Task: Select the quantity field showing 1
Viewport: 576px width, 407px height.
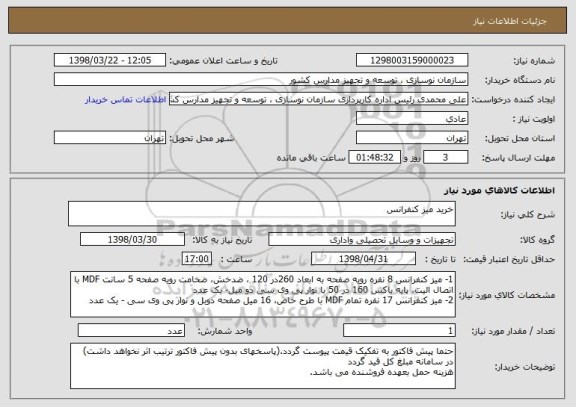Action: pyautogui.click(x=399, y=330)
